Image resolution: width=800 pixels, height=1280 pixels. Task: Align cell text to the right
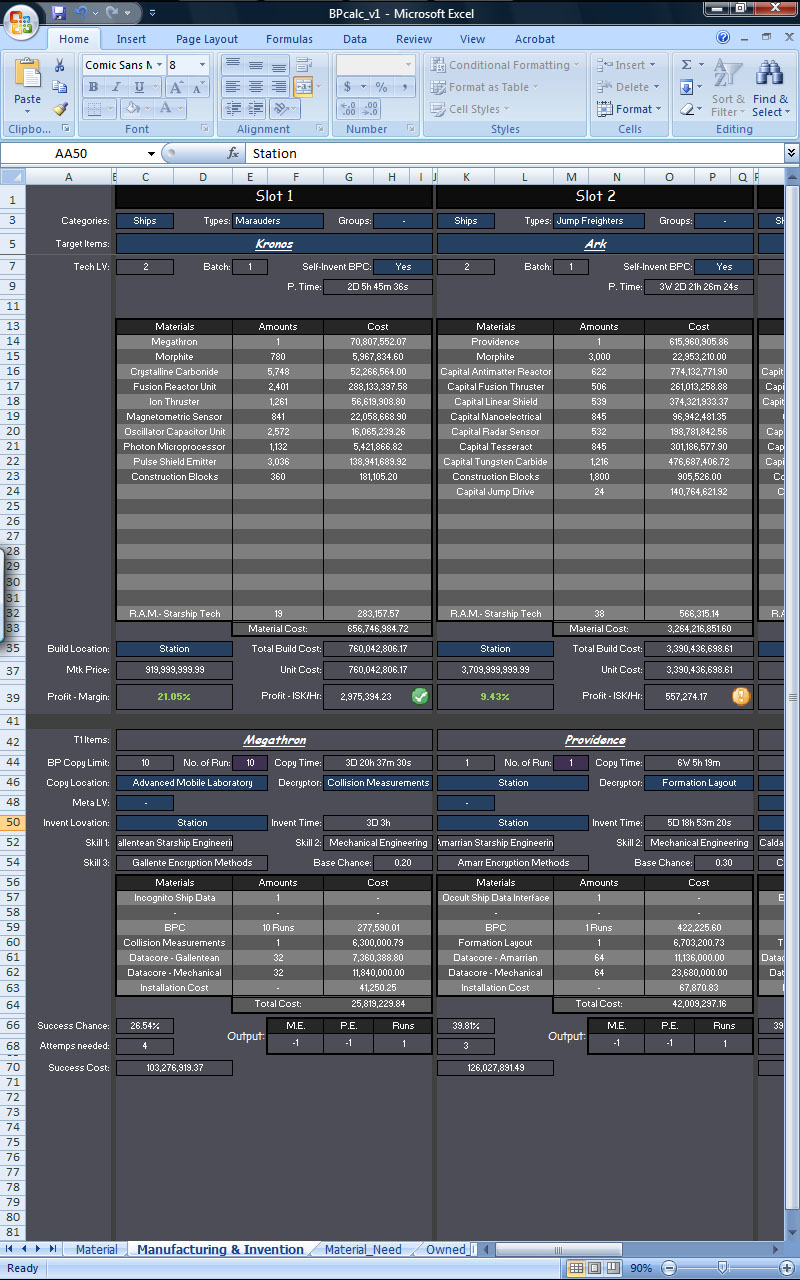click(x=279, y=87)
